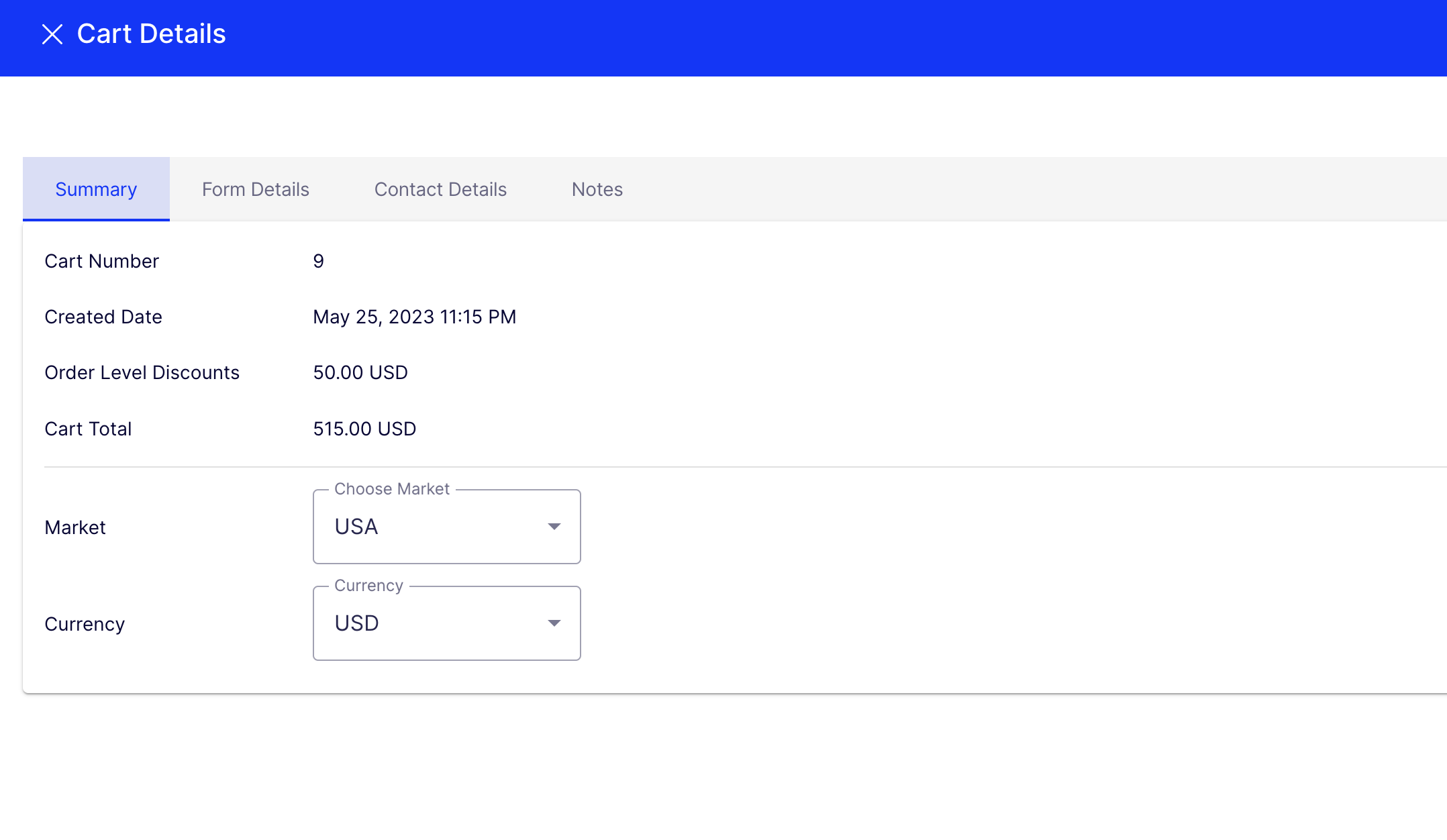Expand the Currency dropdown arrow
The image size is (1447, 840).
coord(554,623)
